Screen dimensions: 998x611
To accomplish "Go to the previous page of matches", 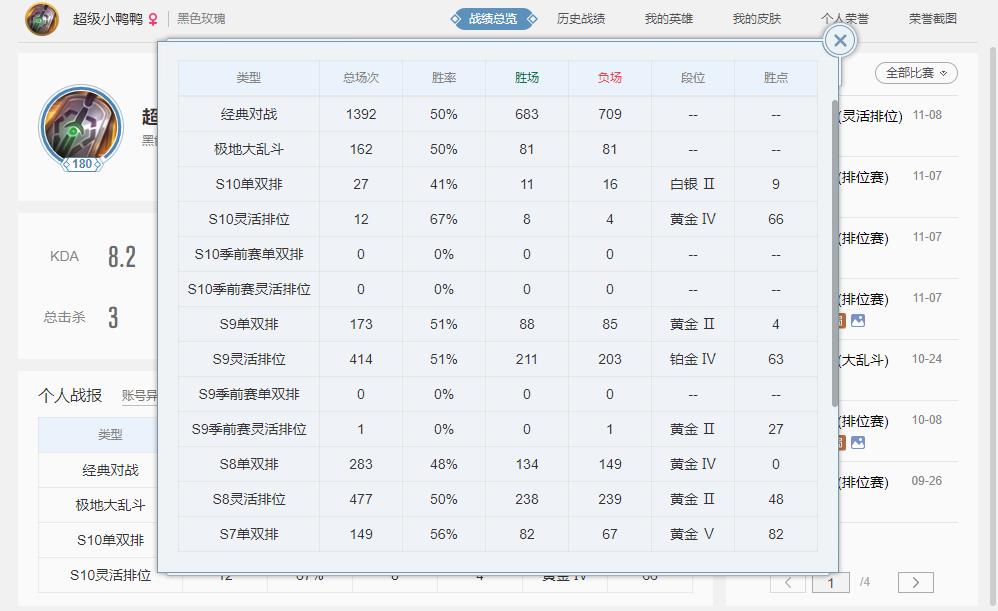I will (x=788, y=582).
